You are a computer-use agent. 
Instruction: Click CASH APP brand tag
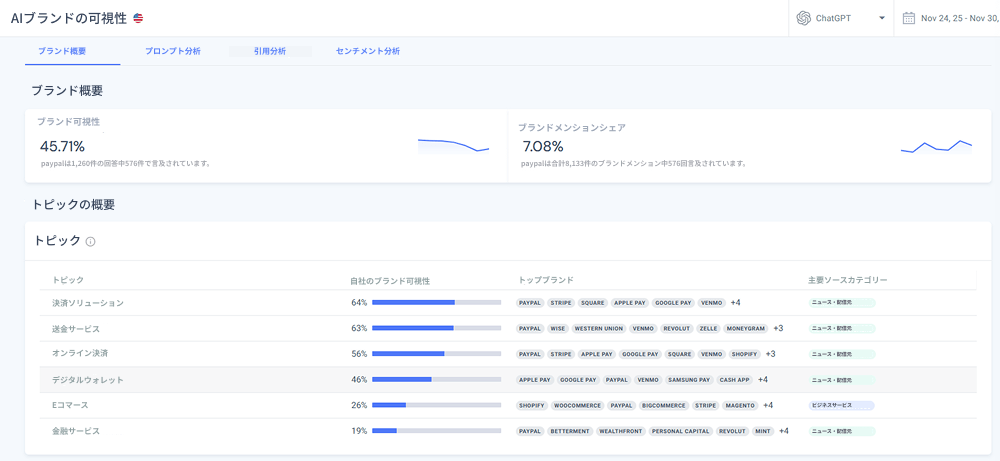click(x=735, y=379)
